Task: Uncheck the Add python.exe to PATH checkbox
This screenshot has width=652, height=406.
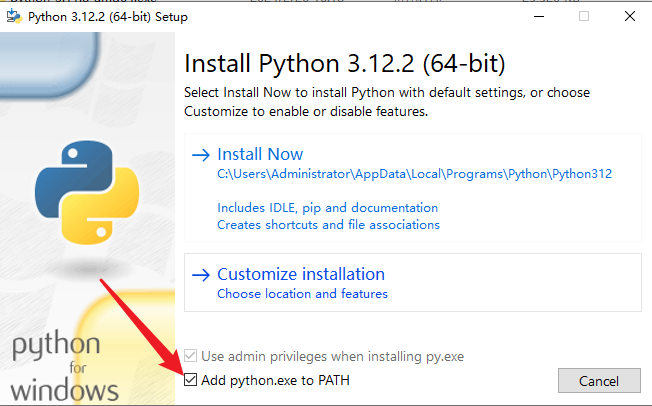Action: pos(191,380)
